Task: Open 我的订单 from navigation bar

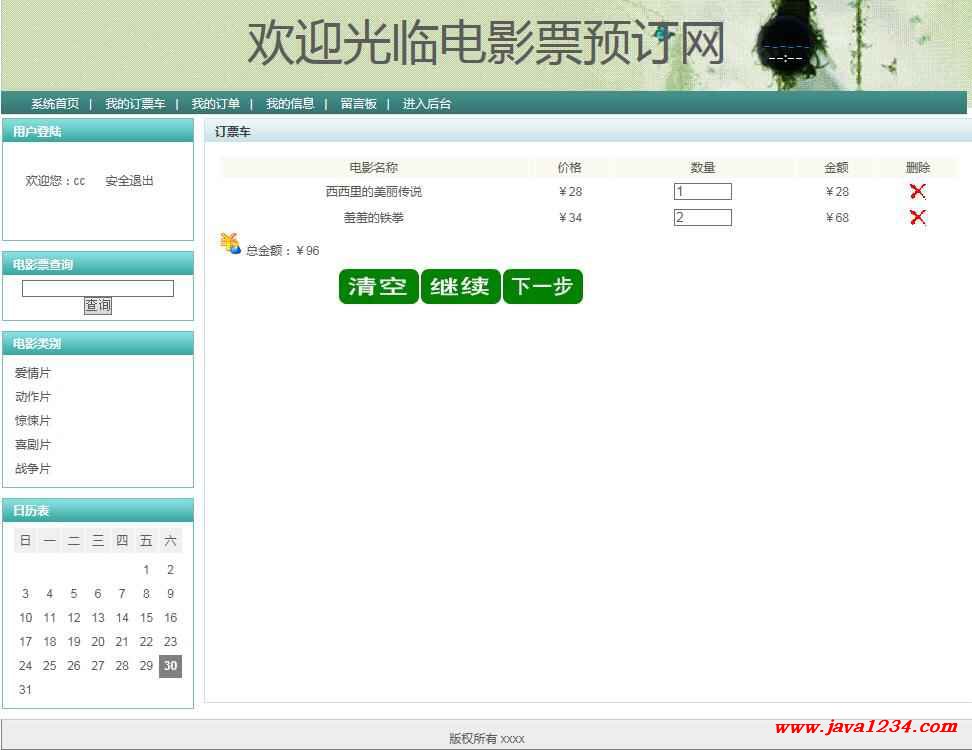Action: [215, 104]
